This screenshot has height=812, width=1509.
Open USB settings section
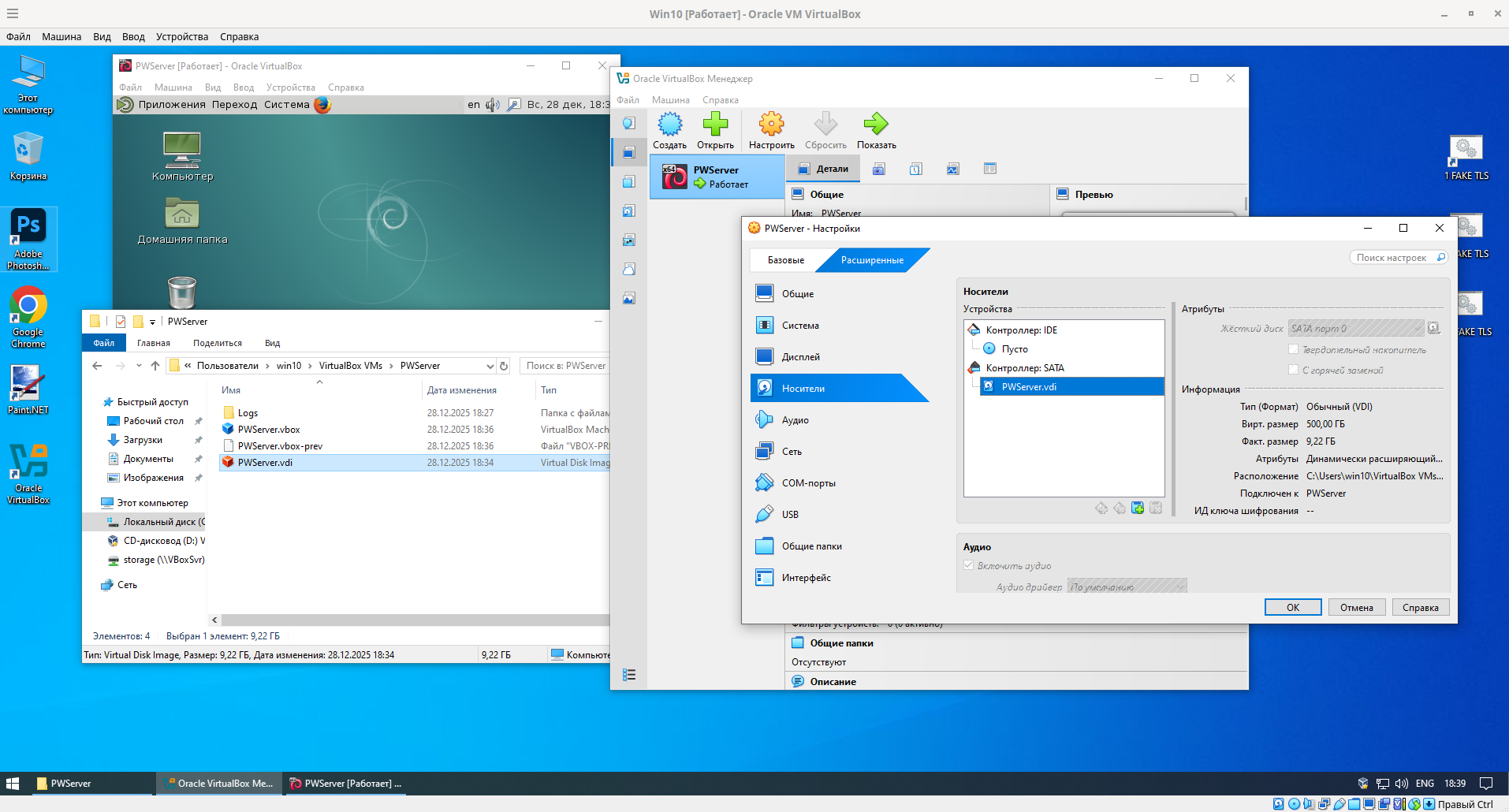[790, 515]
